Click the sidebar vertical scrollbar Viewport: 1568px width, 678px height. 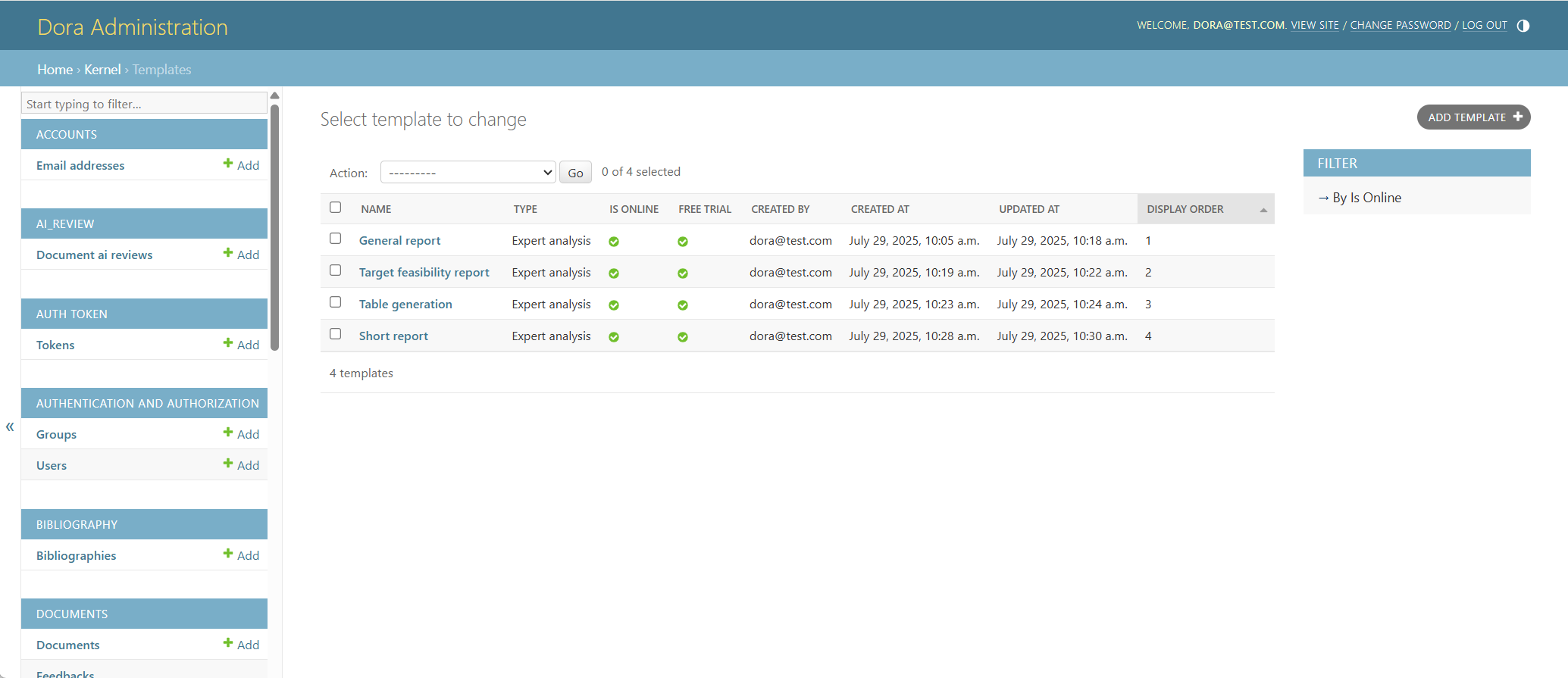pos(275,227)
